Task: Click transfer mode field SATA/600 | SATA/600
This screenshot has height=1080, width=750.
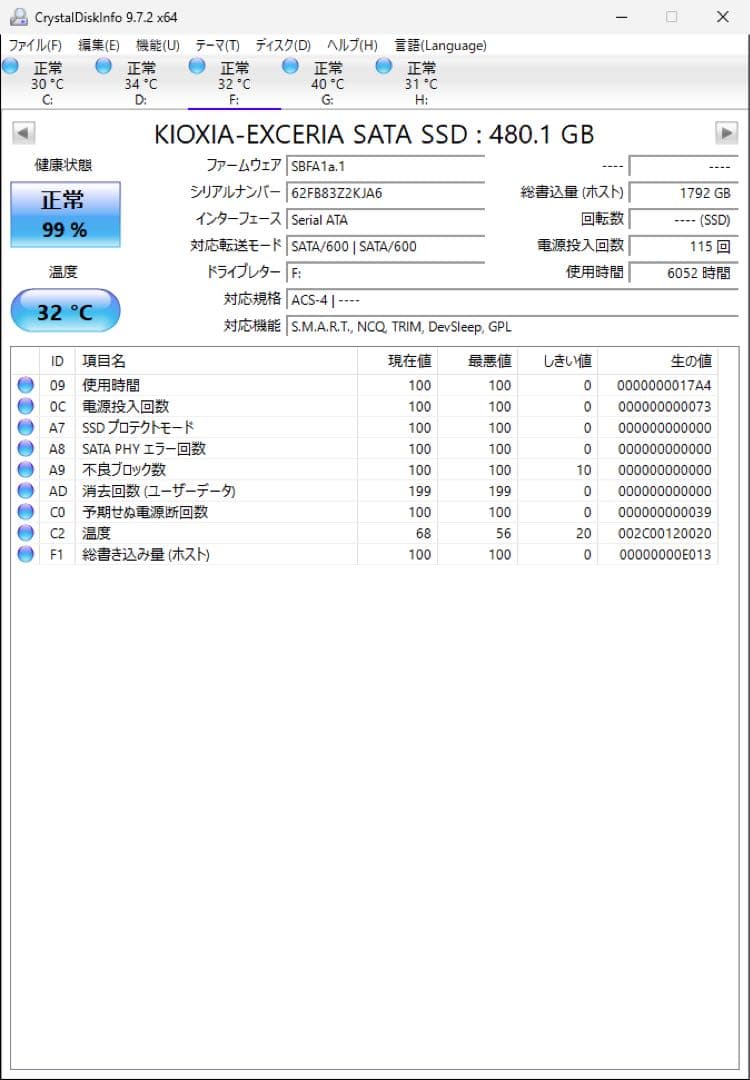Action: coord(385,246)
